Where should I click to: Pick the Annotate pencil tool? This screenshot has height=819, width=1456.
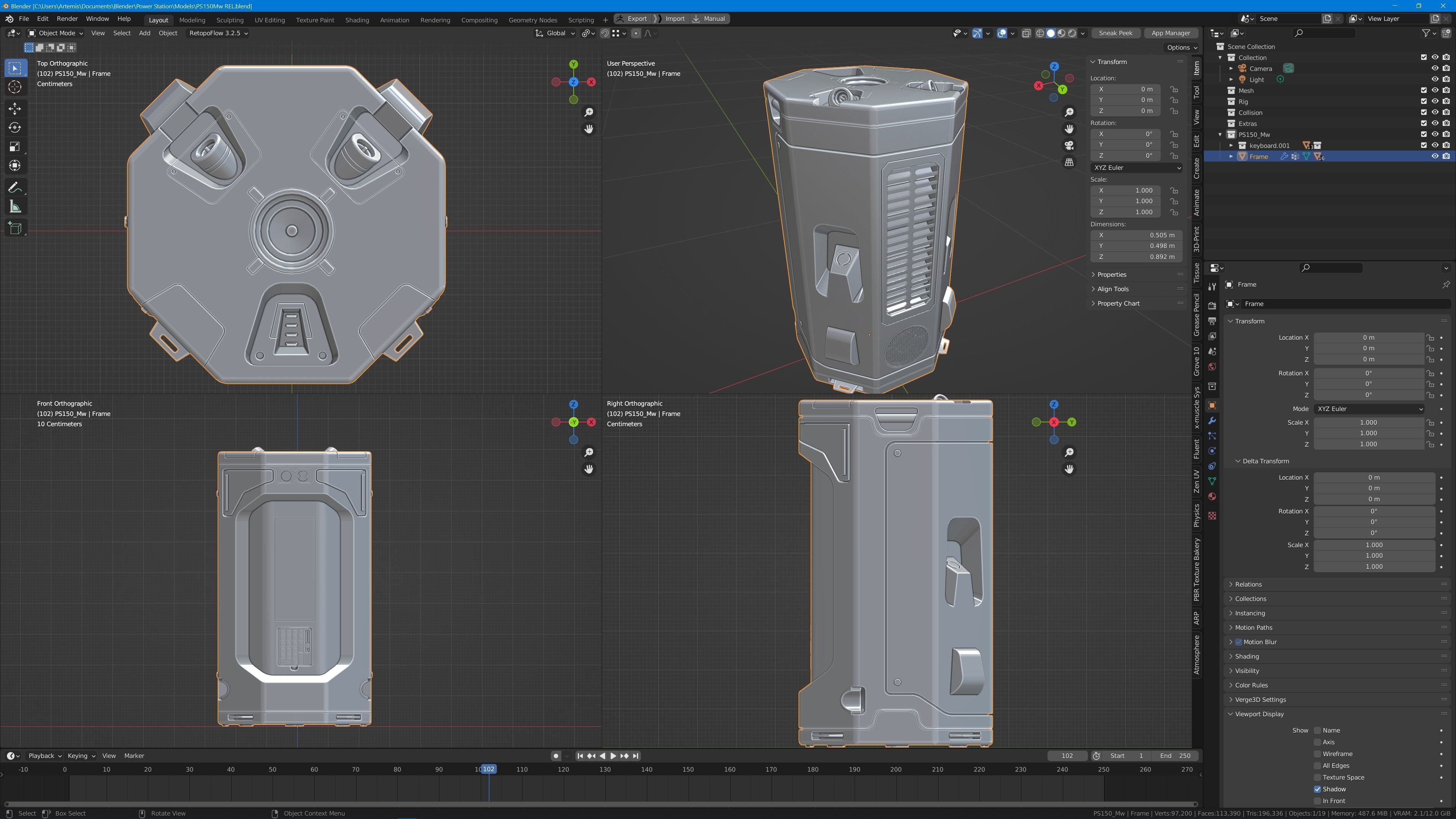point(15,188)
